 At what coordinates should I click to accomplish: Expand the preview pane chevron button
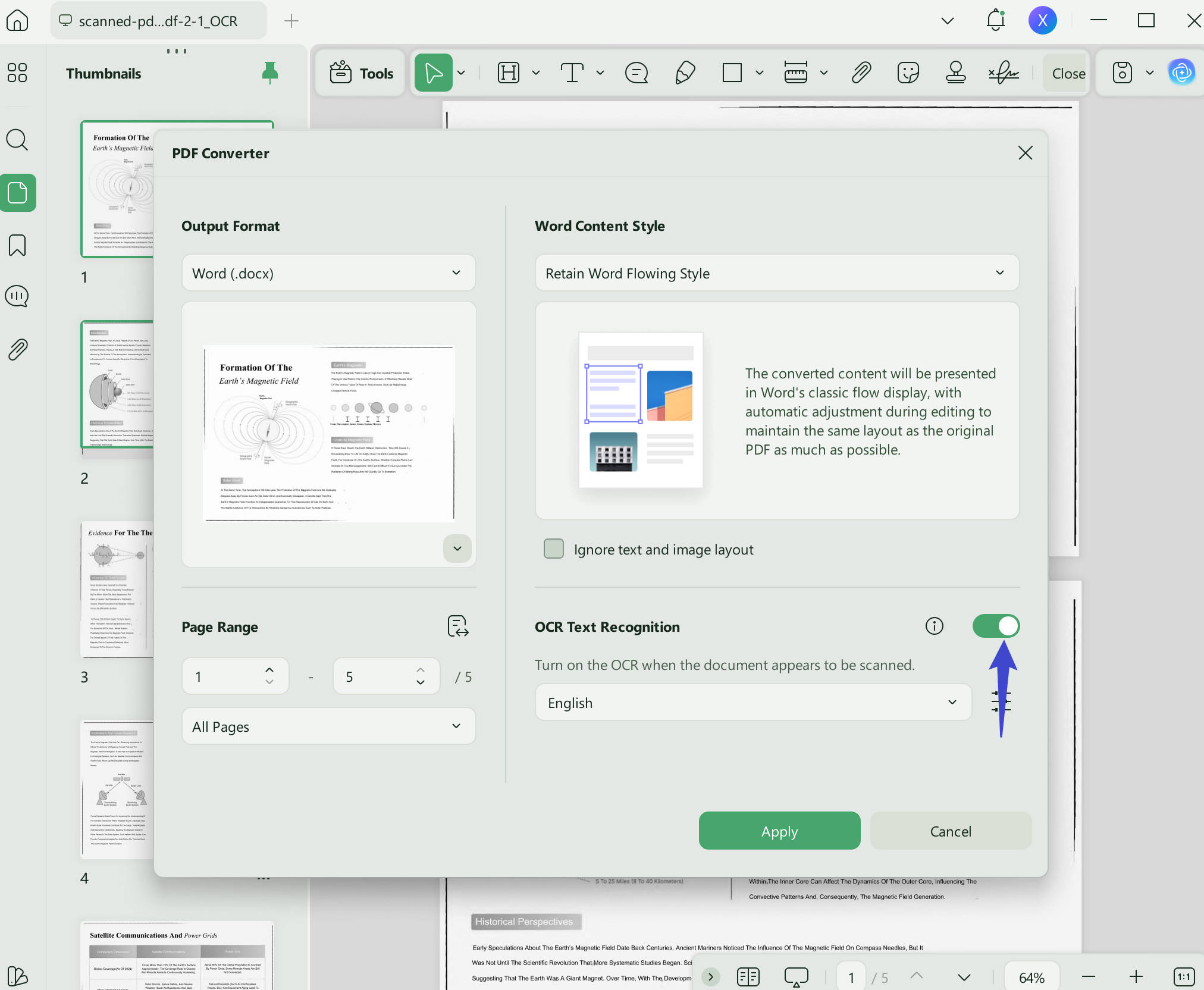(x=457, y=548)
